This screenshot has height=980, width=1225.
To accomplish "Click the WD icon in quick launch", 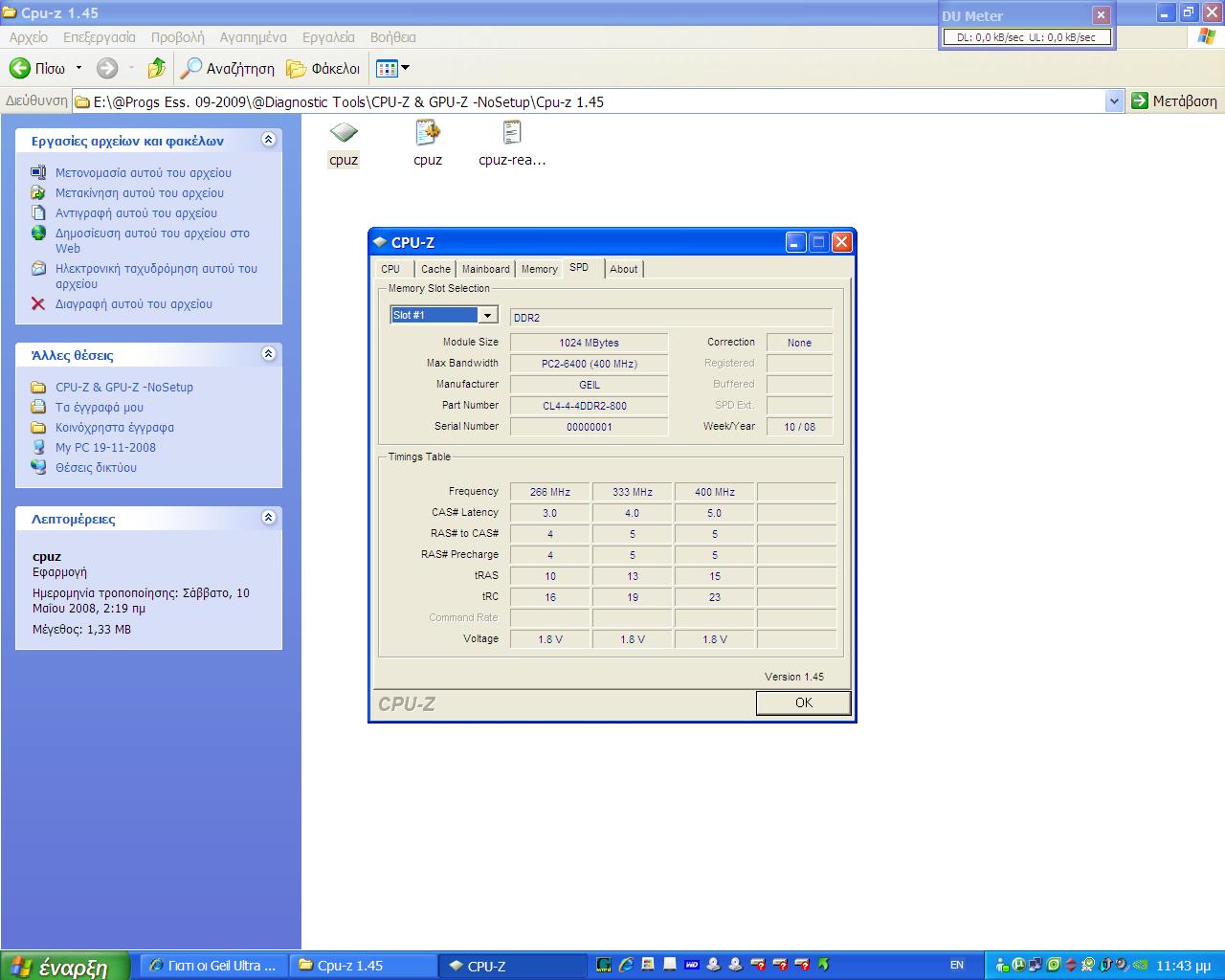I will click(x=692, y=965).
